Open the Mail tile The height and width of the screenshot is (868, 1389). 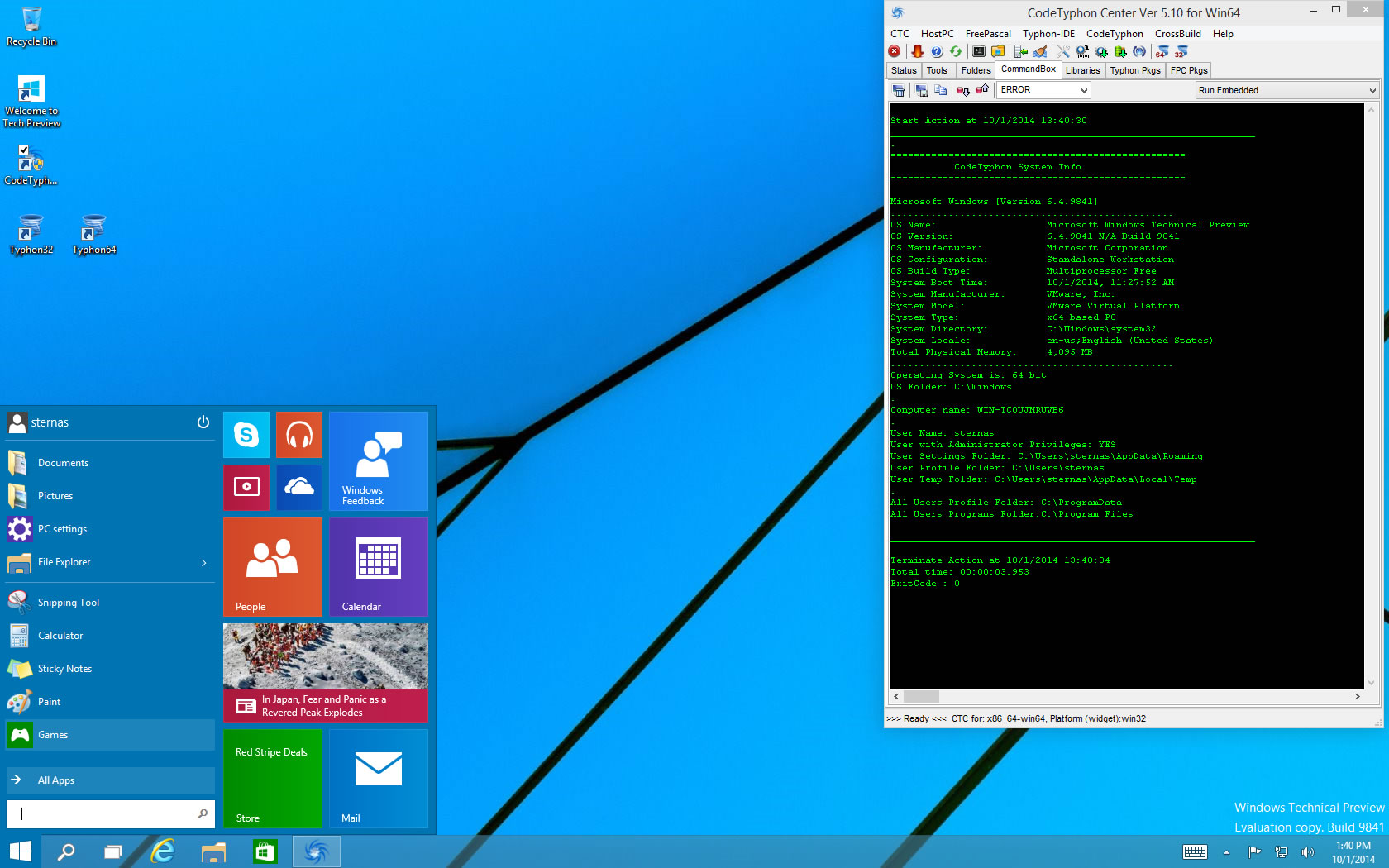[x=379, y=779]
